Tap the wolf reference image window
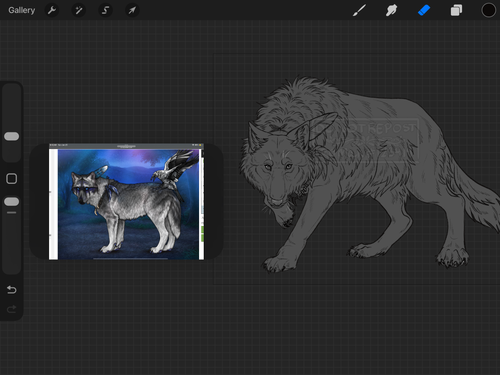Viewport: 500px width, 375px height. 126,202
